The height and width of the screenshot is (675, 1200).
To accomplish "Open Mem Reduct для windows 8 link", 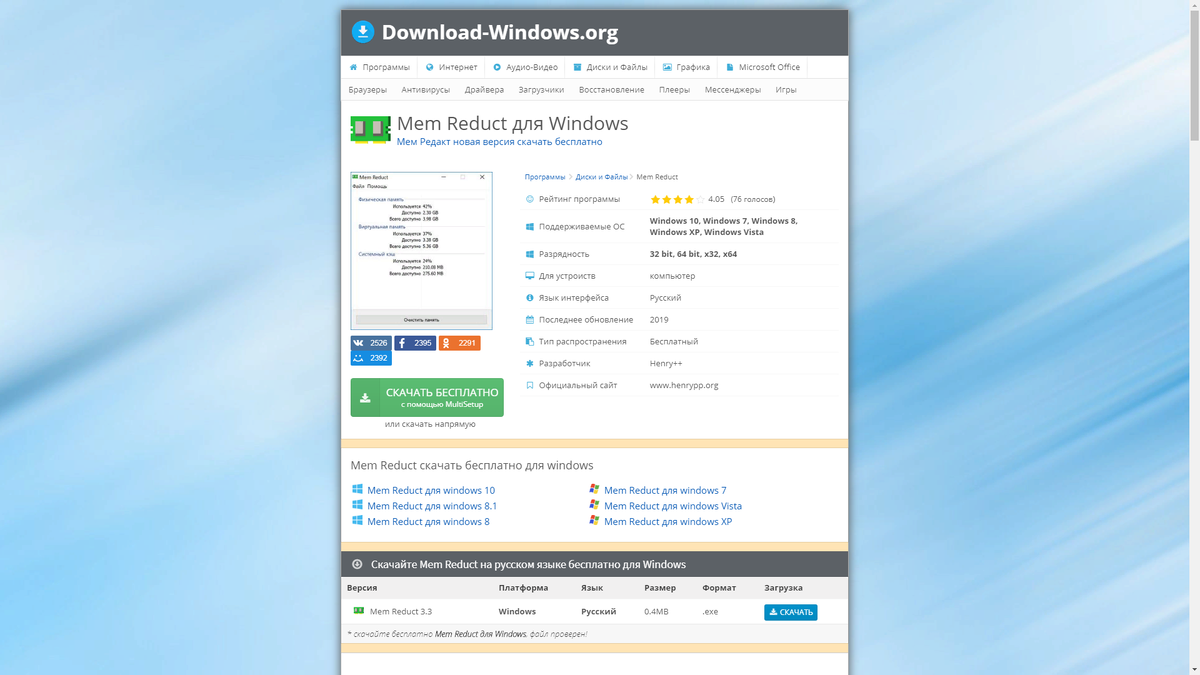I will [x=428, y=522].
